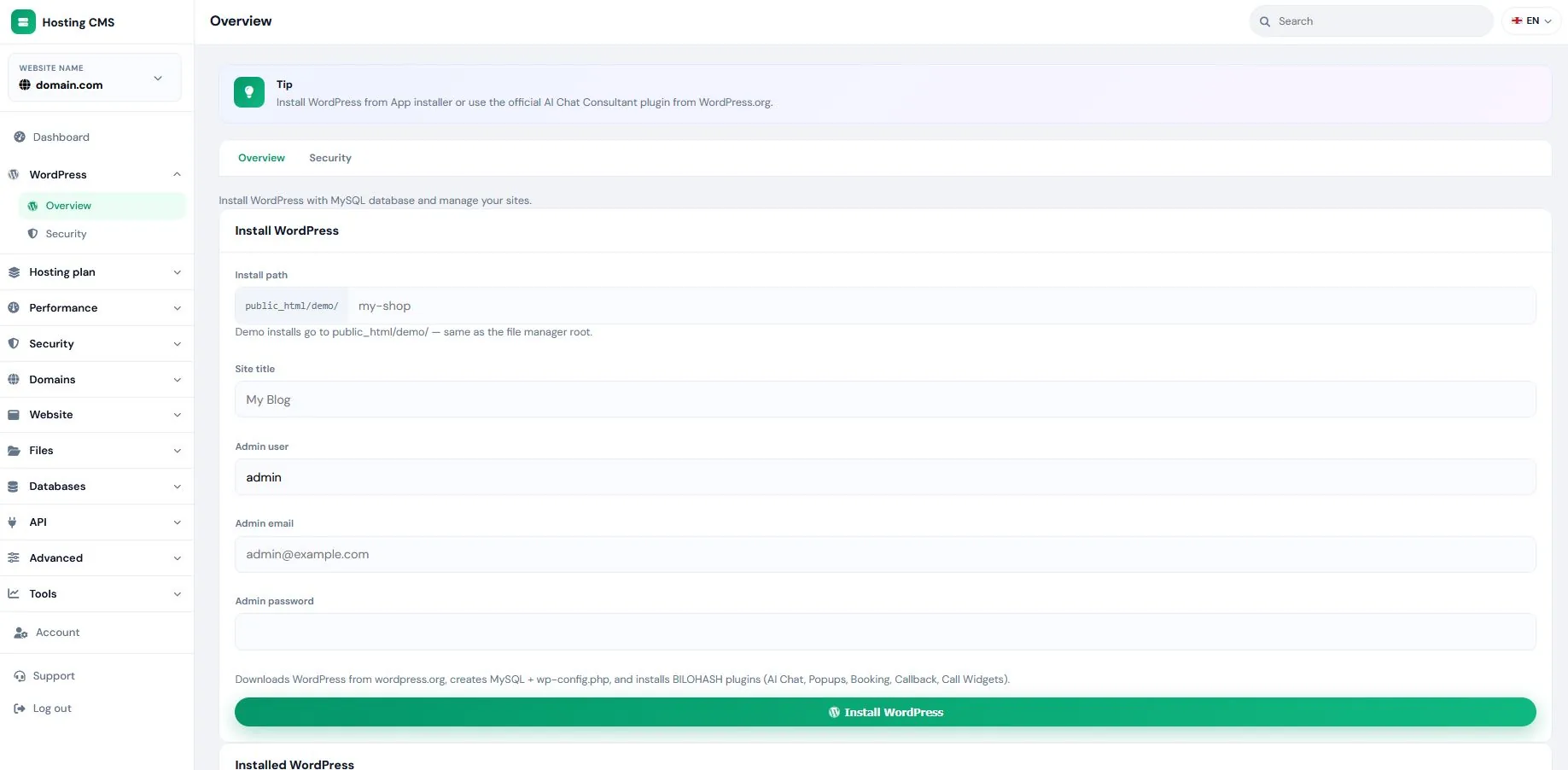Click the Support headset icon
The width and height of the screenshot is (1568, 770).
coord(20,676)
